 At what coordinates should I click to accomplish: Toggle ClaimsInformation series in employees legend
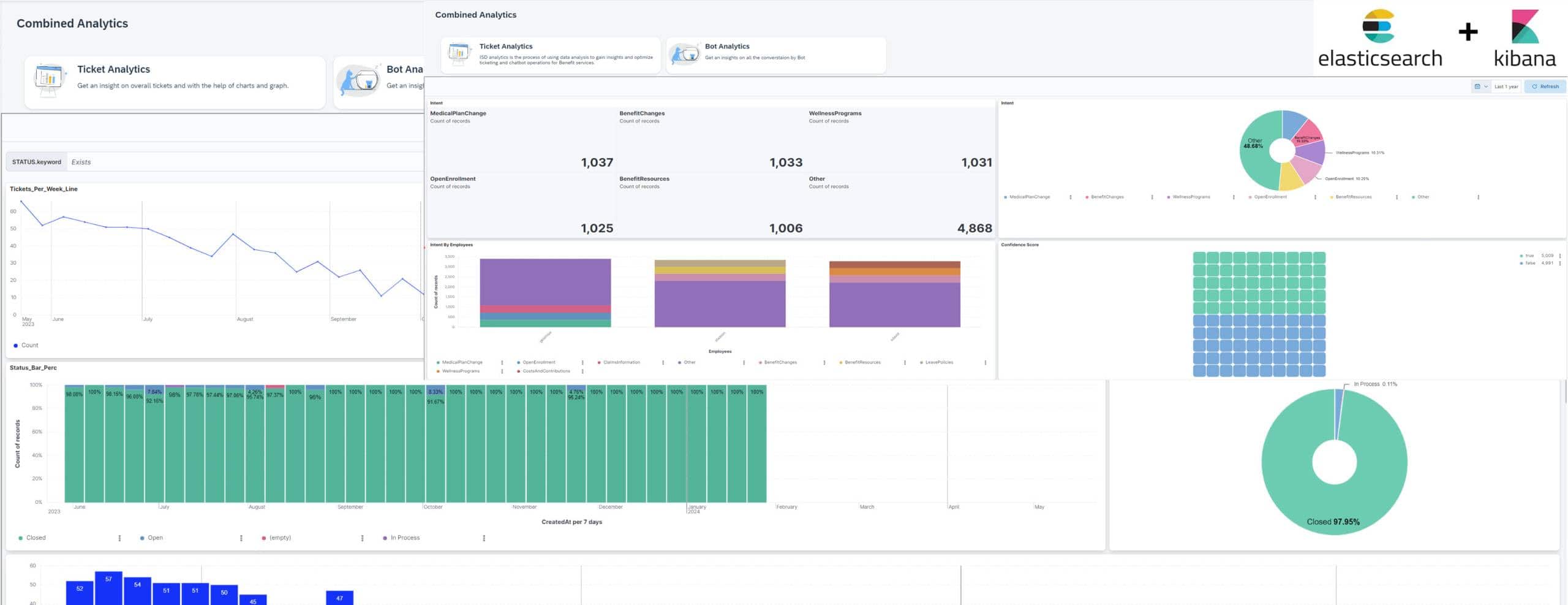[621, 362]
